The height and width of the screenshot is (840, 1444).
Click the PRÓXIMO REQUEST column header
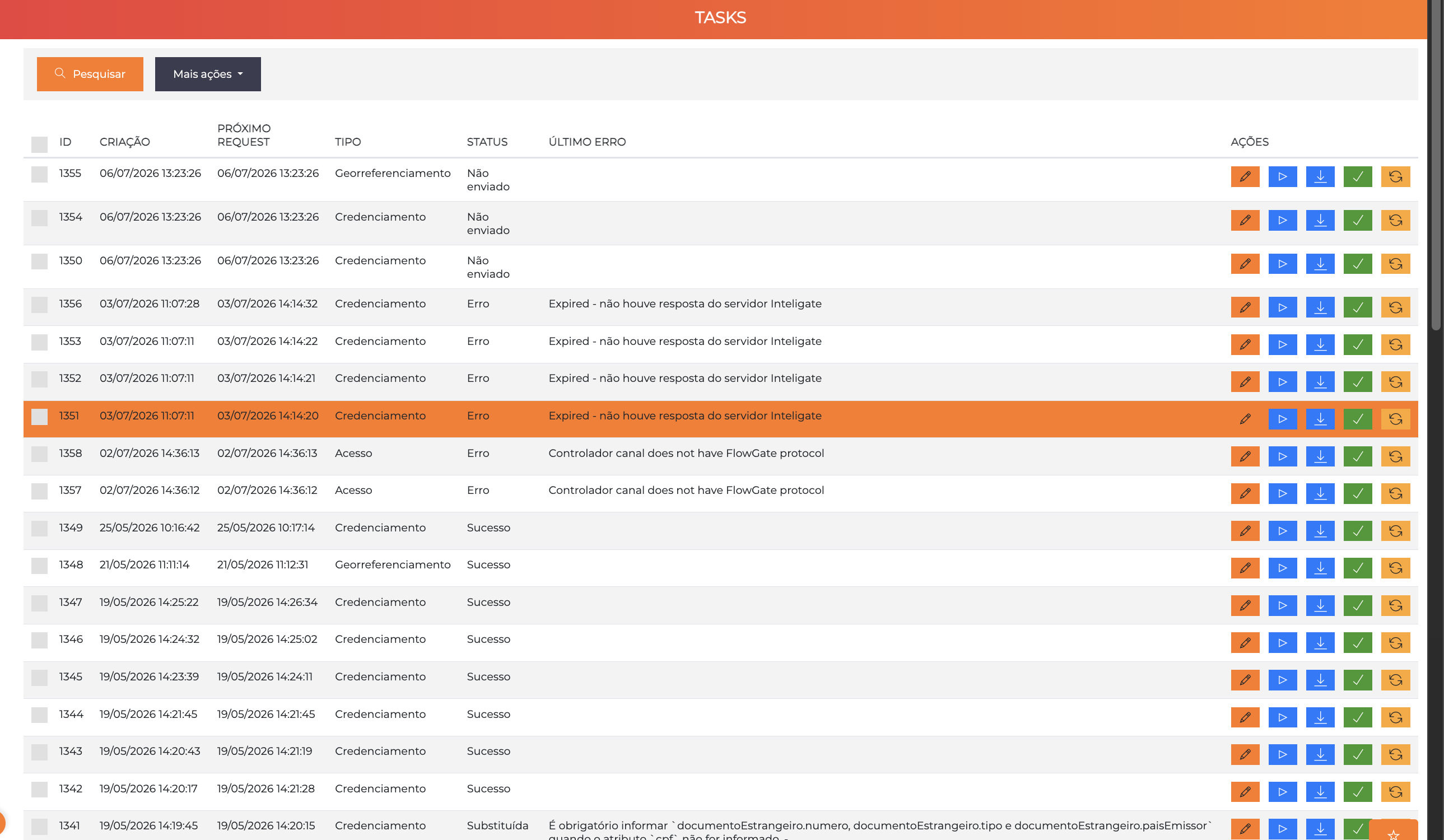(x=244, y=134)
